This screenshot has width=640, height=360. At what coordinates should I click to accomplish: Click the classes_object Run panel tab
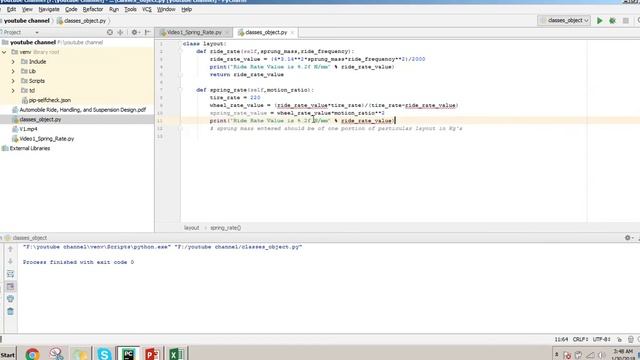pos(29,238)
